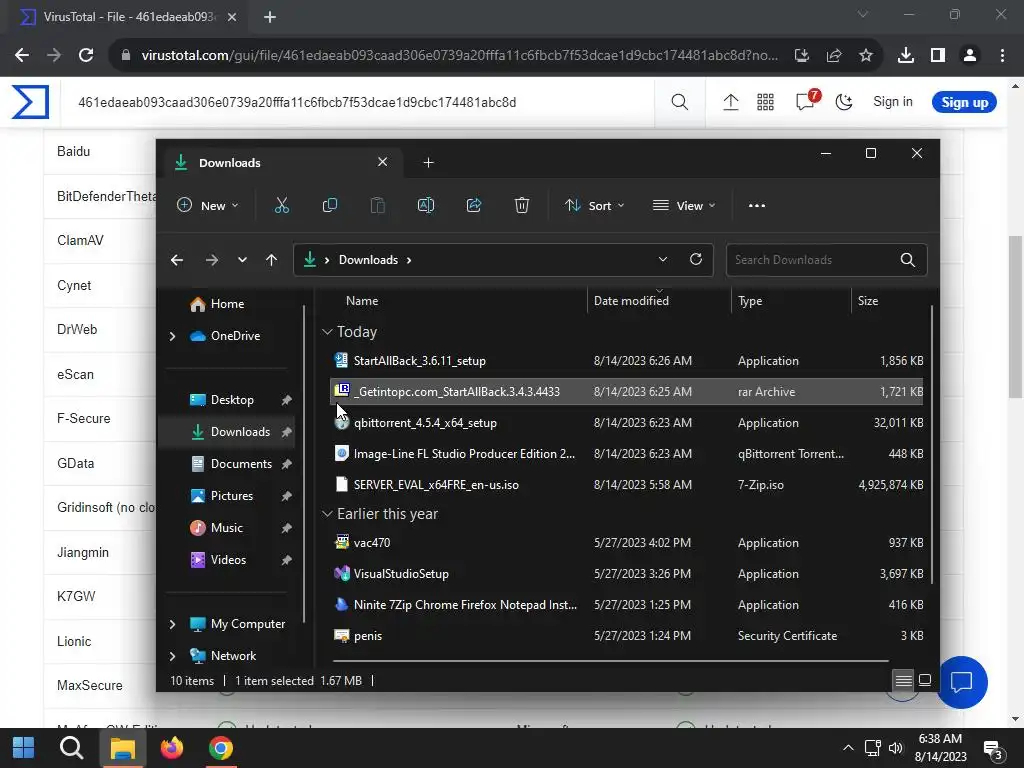Add a new Explorer tab

[428, 163]
